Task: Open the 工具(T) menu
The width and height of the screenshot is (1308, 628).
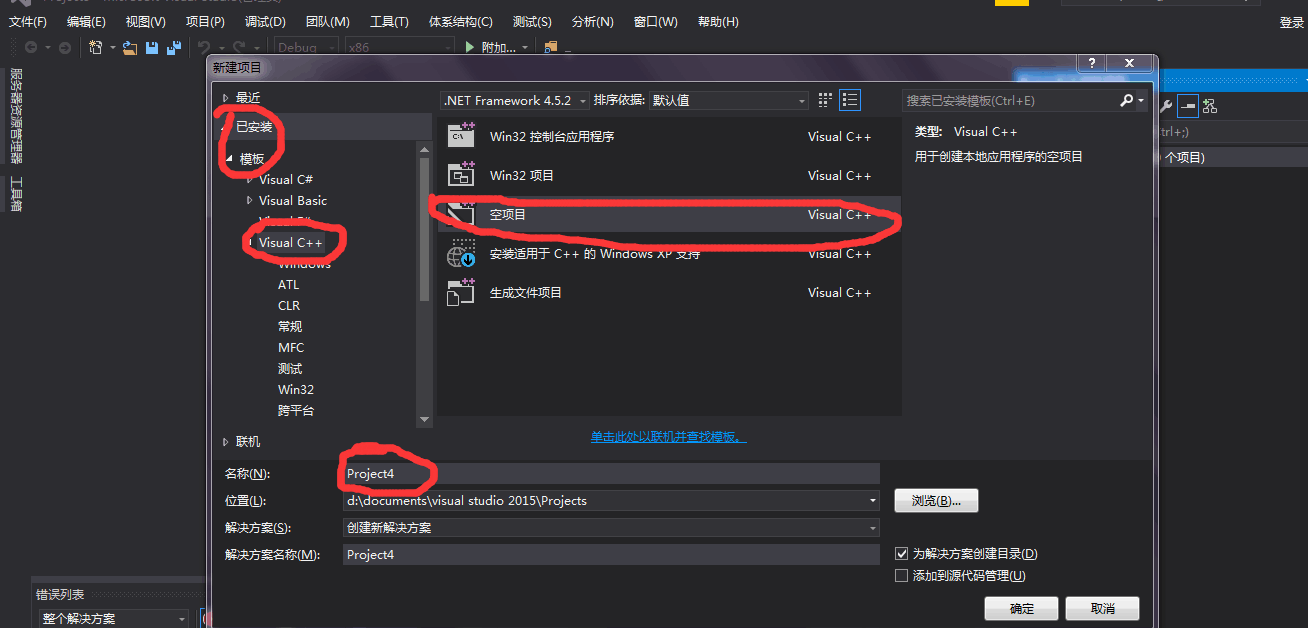Action: [389, 21]
